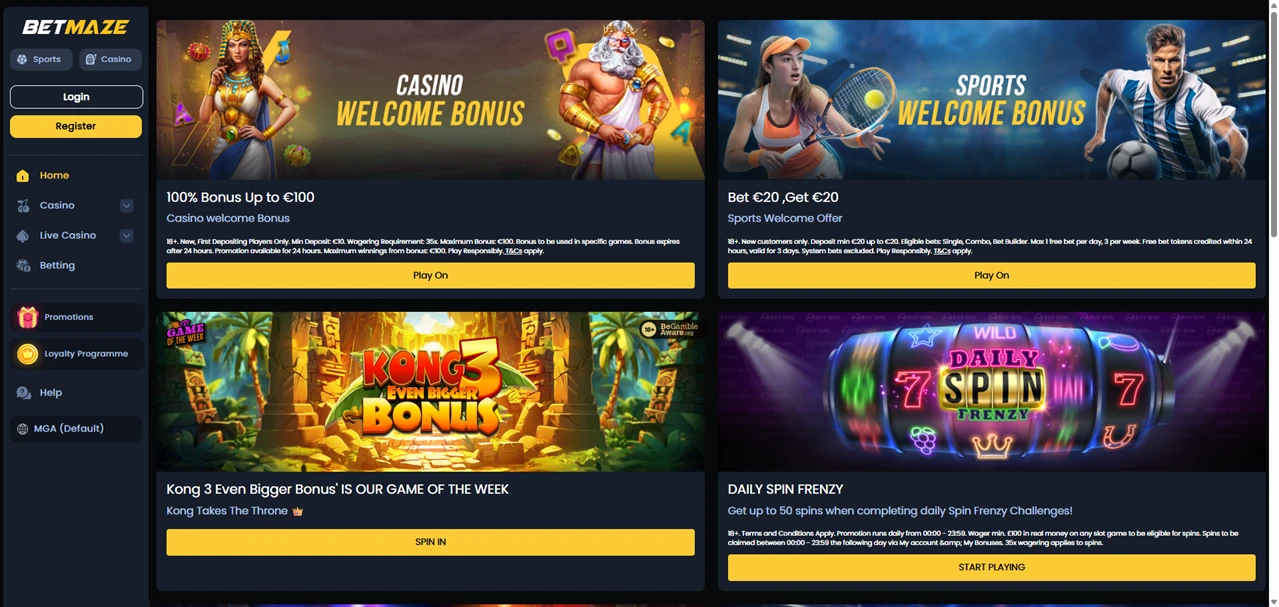Expand the Live Casino submenu chevron
The image size is (1279, 607).
[x=126, y=235]
